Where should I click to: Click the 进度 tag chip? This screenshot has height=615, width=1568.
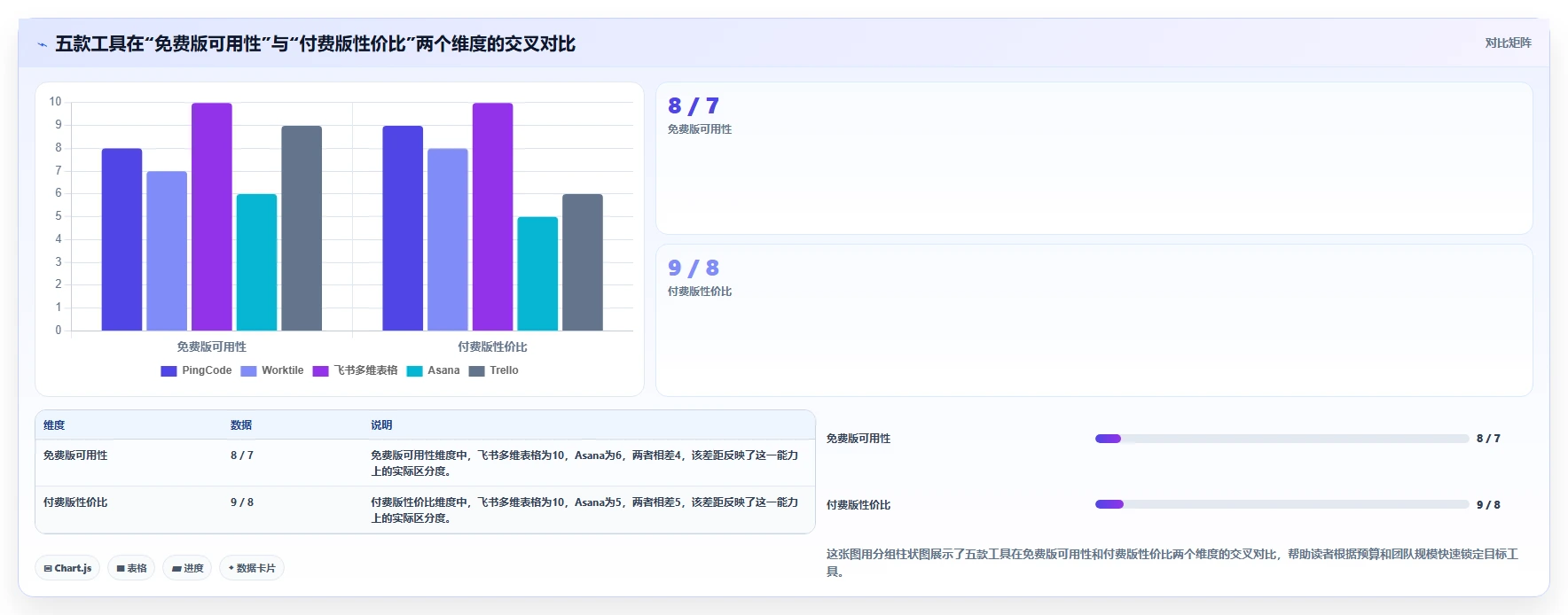coord(187,568)
